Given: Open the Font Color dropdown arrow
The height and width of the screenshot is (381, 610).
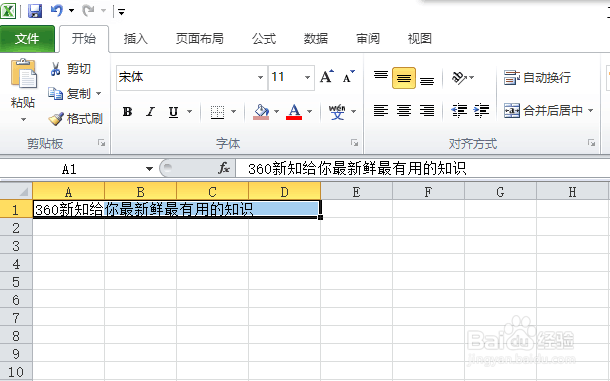Looking at the screenshot, I should click(x=309, y=112).
